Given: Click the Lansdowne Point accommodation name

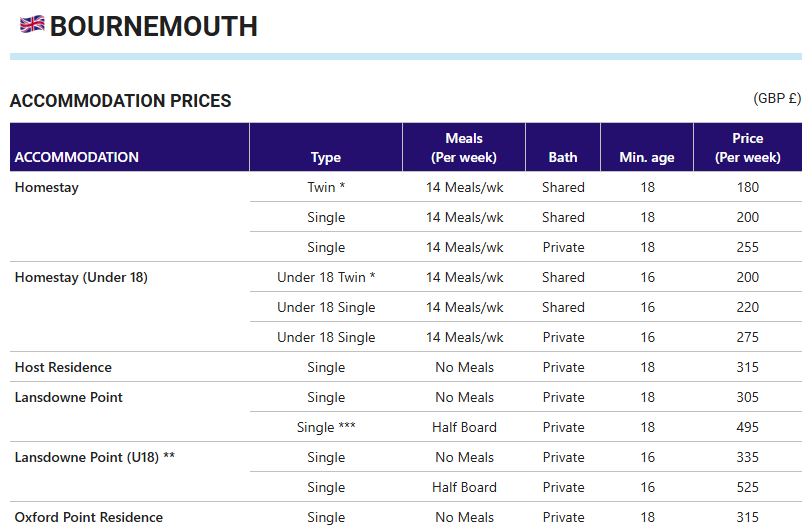Looking at the screenshot, I should [69, 397].
